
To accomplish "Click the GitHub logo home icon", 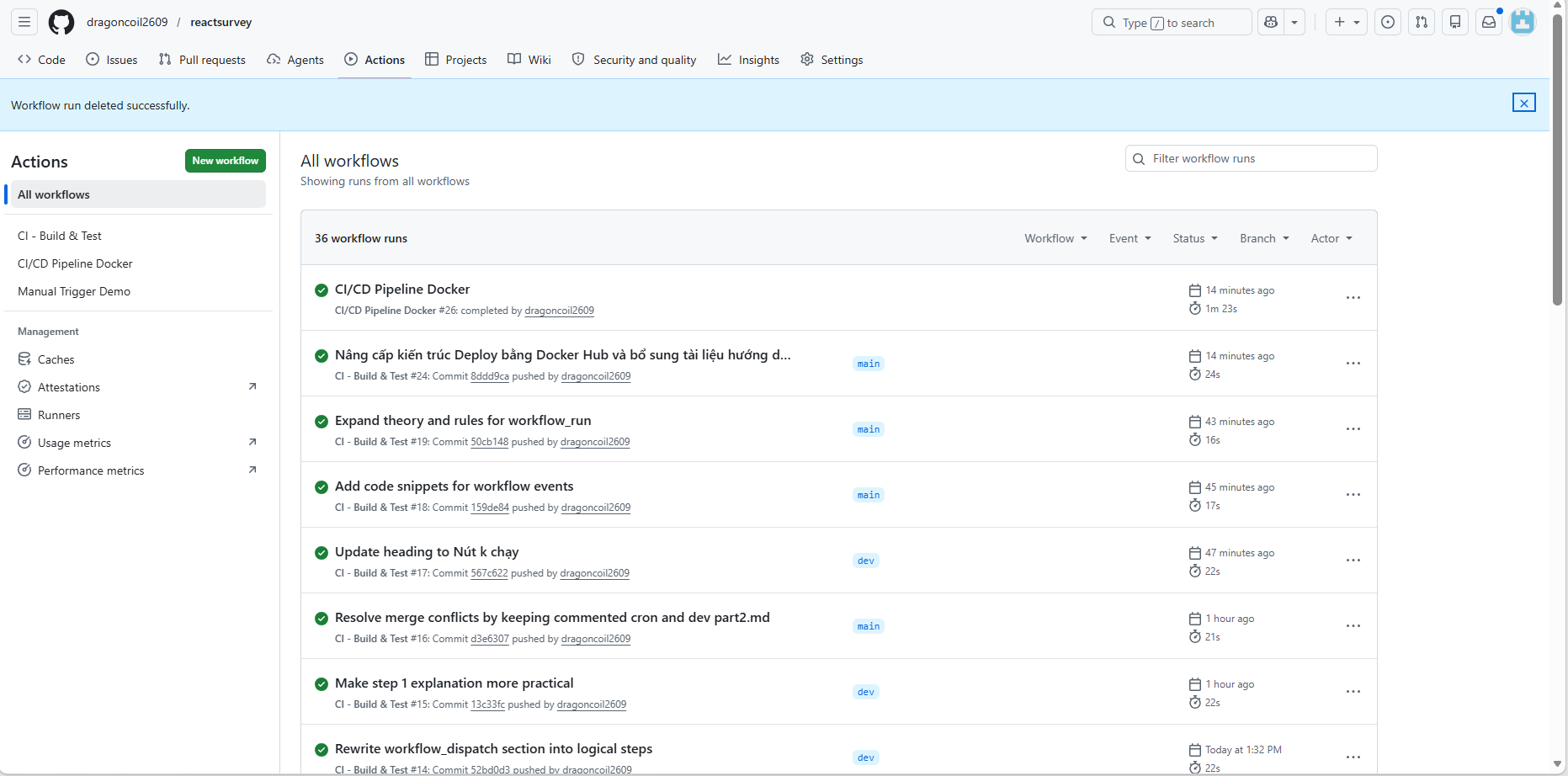I will pyautogui.click(x=61, y=22).
